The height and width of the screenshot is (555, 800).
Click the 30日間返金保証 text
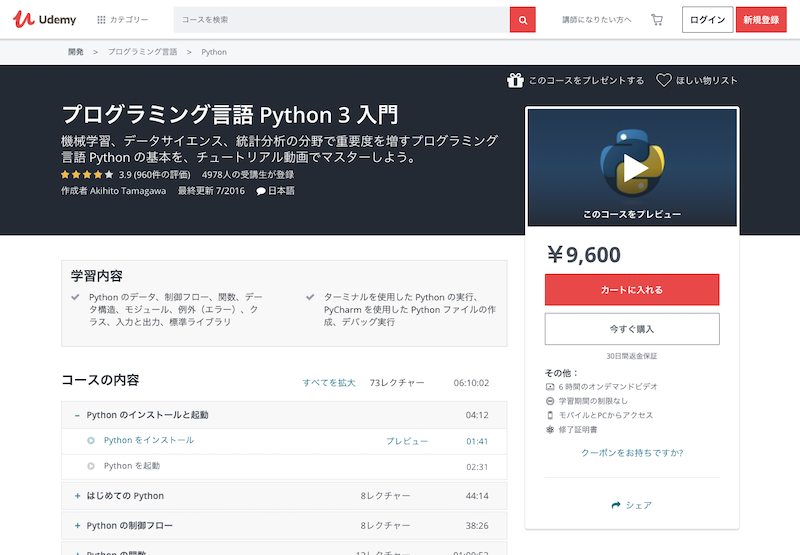click(632, 356)
